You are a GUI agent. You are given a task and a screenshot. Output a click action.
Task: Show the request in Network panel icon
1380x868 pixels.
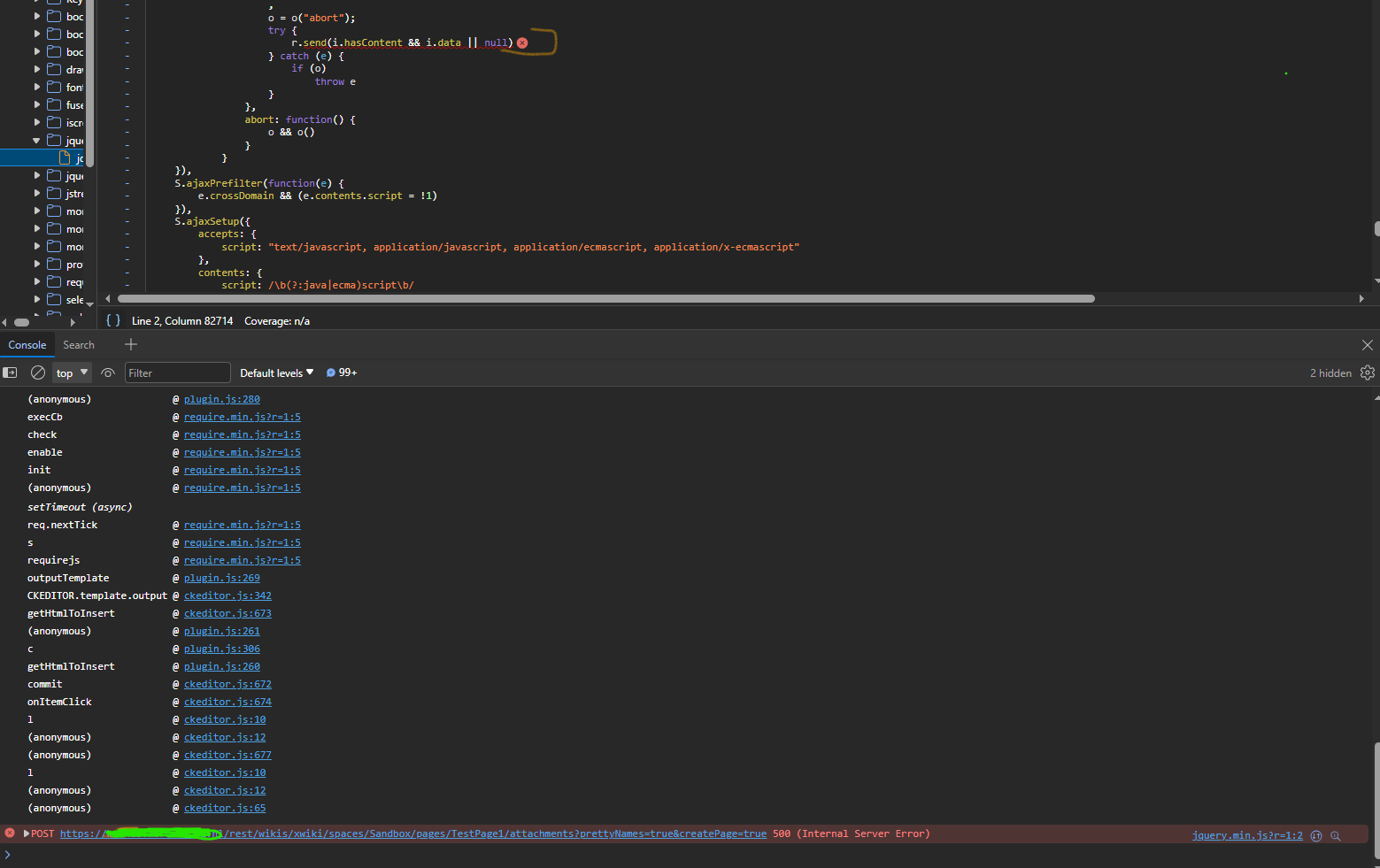pyautogui.click(x=1316, y=835)
